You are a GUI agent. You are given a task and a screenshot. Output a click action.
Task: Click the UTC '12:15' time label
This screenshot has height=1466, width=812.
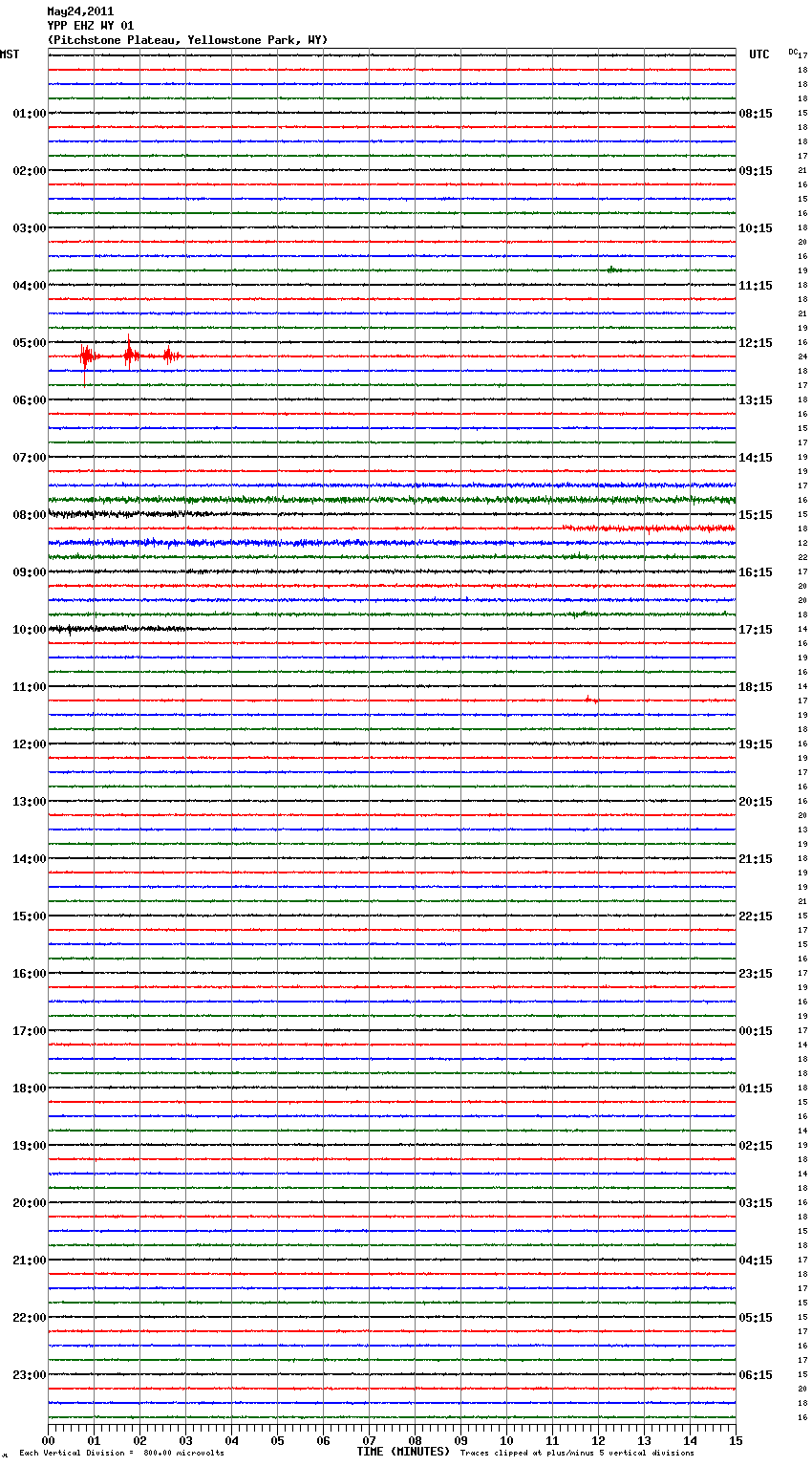click(x=756, y=343)
